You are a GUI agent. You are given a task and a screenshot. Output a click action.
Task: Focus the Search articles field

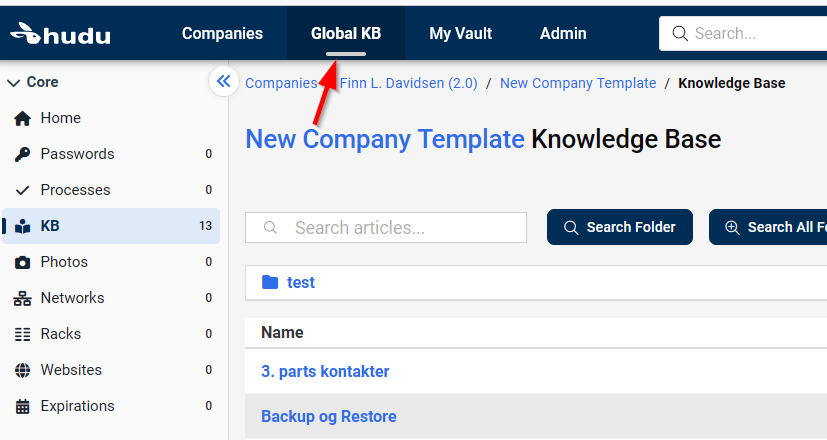(x=386, y=227)
